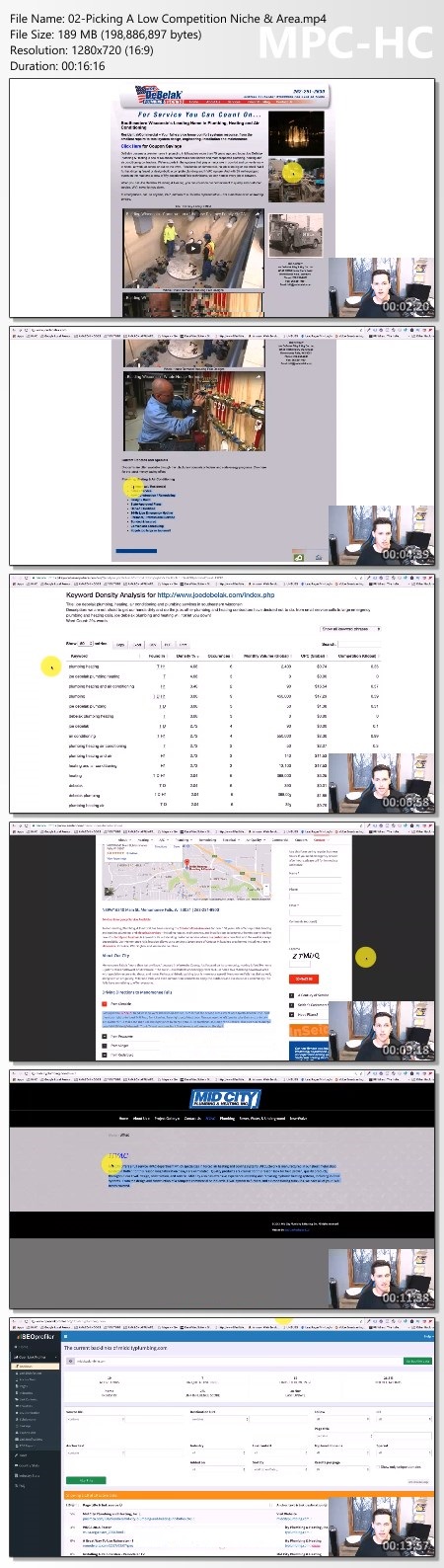444x1568 pixels.
Task: Sort by Monthly Volume (Global) column
Action: click(267, 656)
